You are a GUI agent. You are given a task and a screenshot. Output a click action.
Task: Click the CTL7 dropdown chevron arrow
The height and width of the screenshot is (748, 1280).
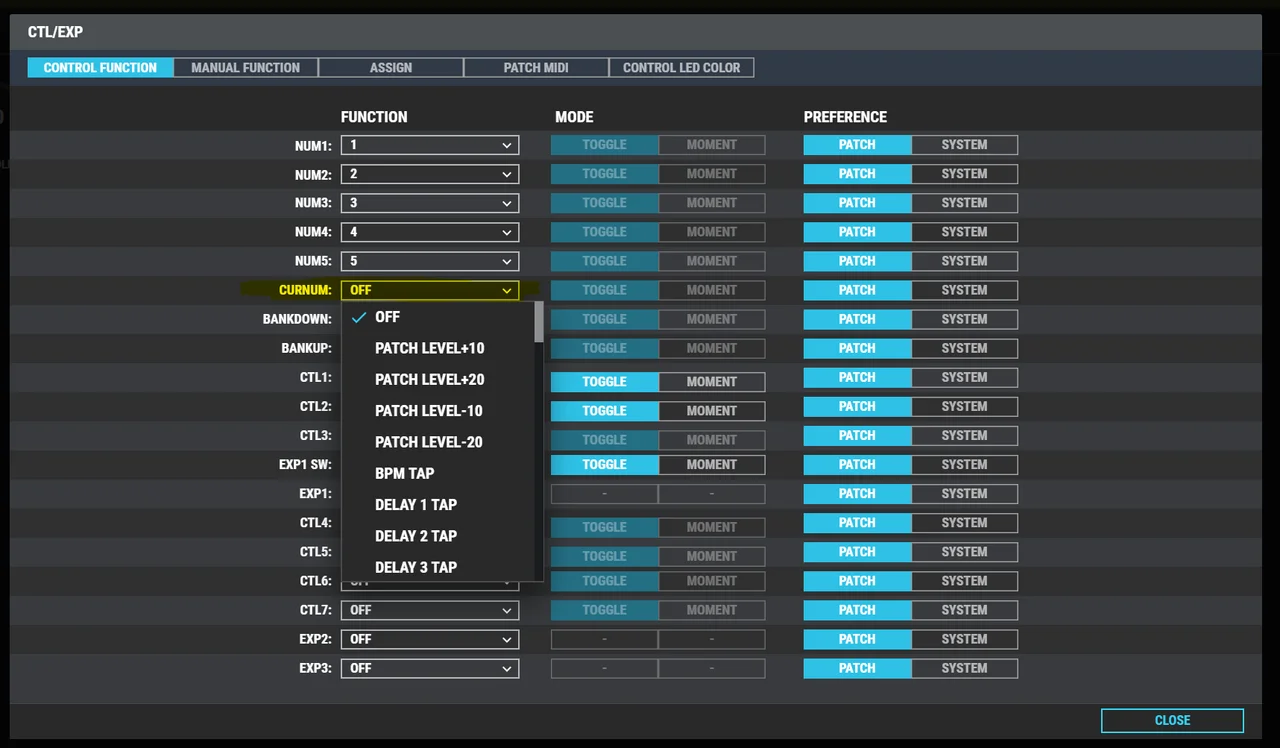[x=507, y=610]
